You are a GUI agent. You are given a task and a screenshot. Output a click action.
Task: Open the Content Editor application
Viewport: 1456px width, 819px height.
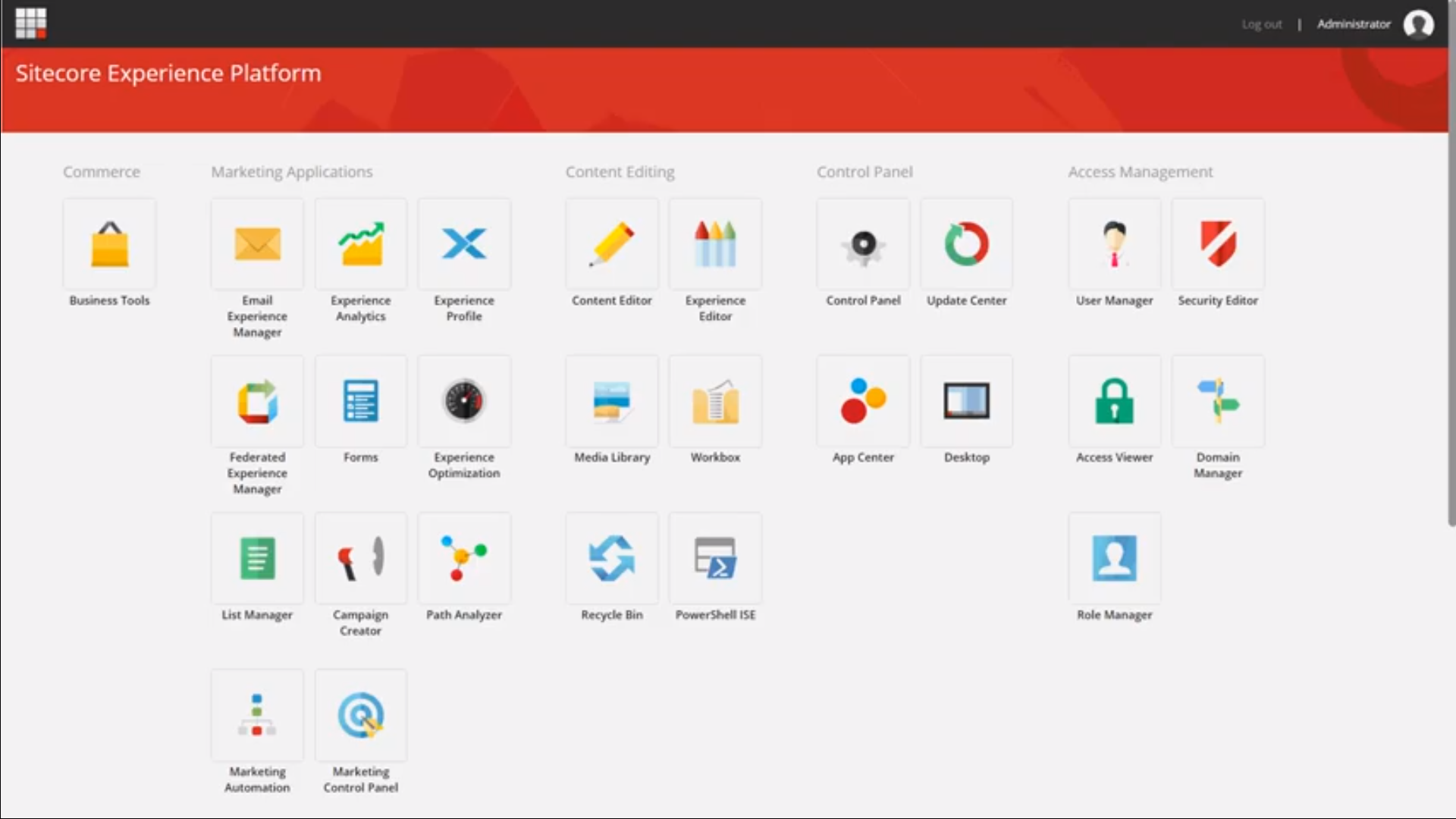coord(611,244)
